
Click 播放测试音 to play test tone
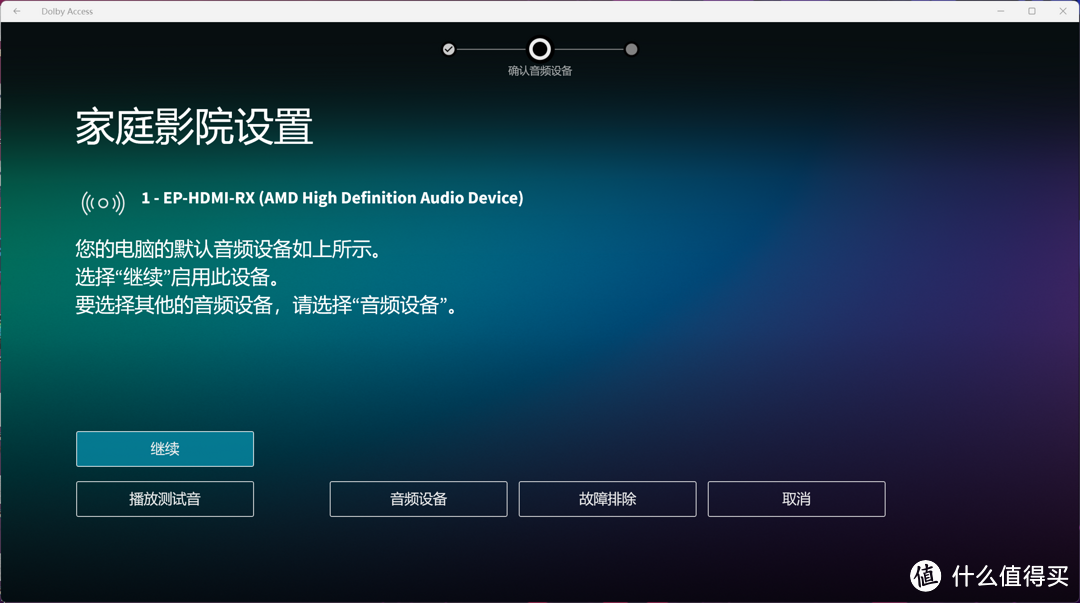tap(165, 499)
